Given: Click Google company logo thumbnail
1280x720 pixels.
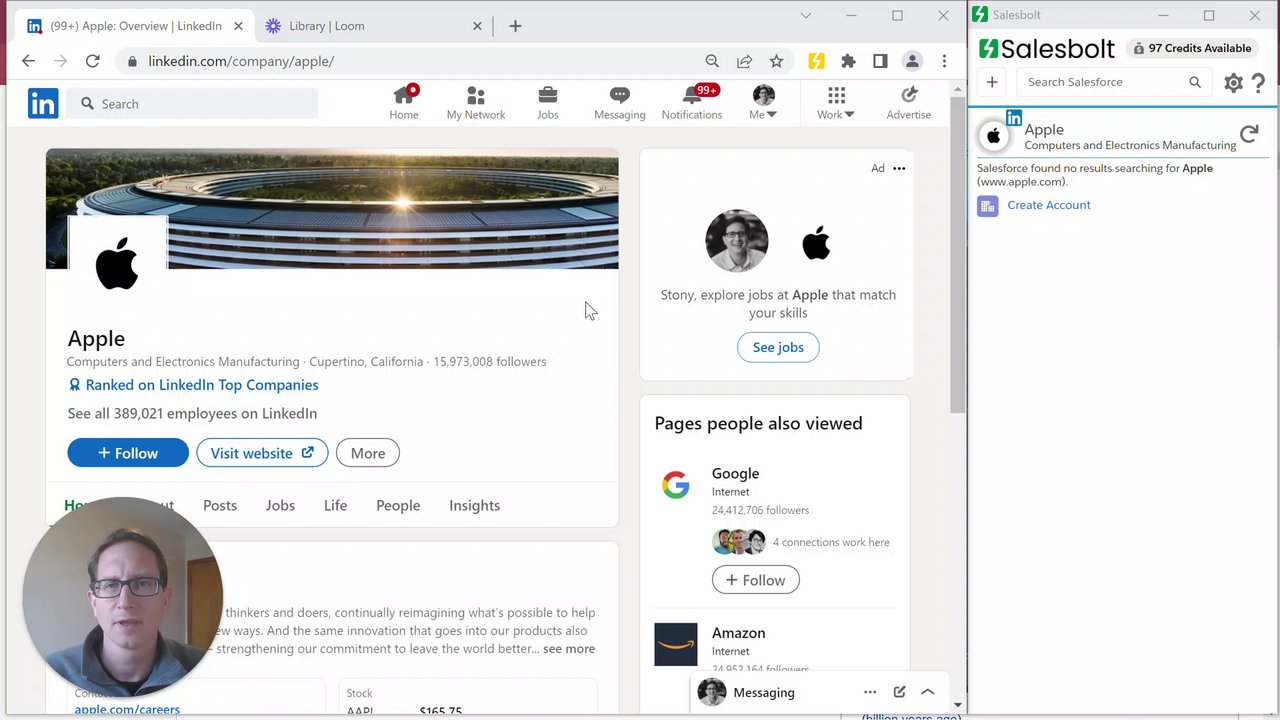Looking at the screenshot, I should (x=676, y=486).
